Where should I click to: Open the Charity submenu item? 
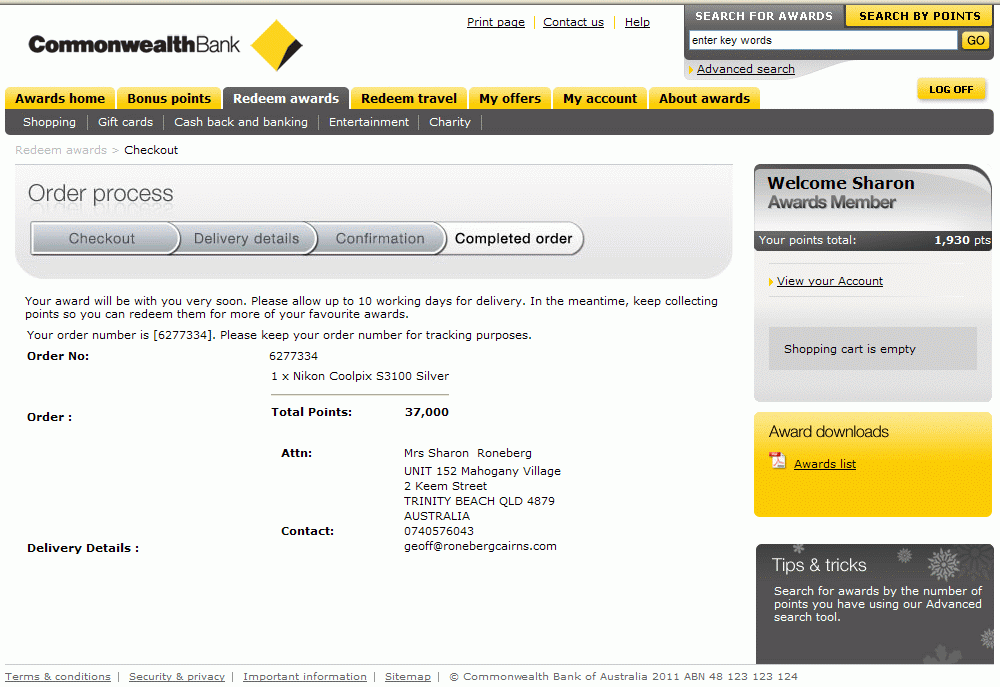coord(450,122)
